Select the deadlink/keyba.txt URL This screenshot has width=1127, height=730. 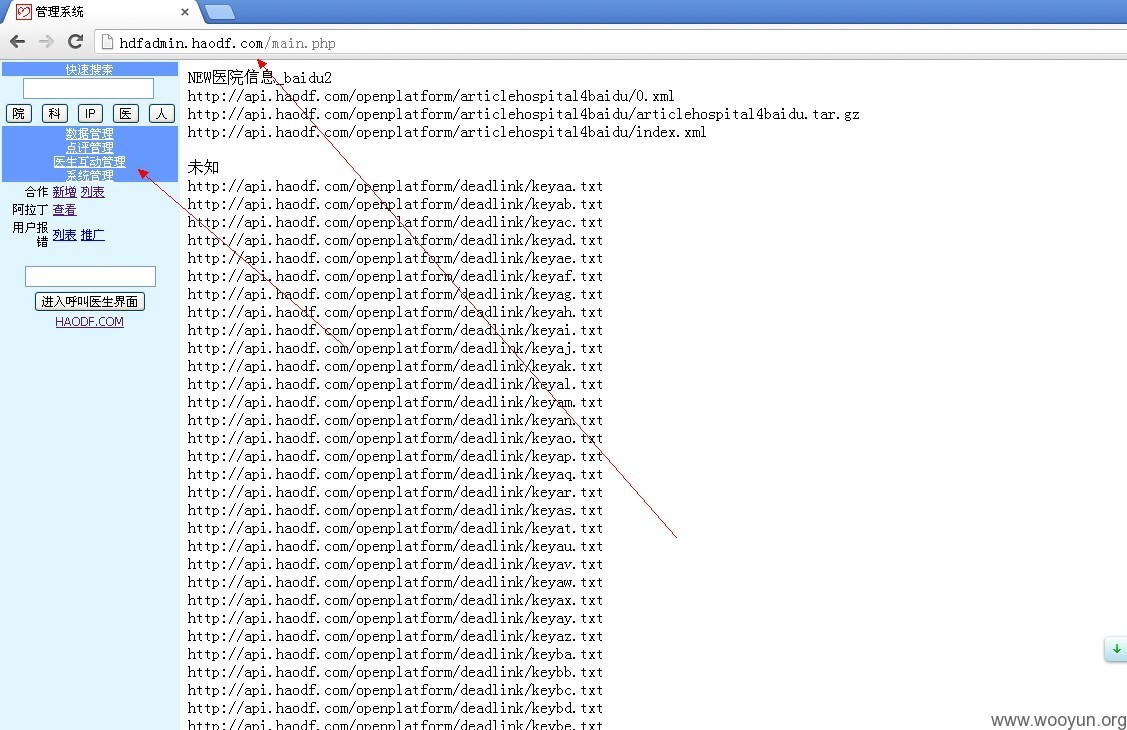[395, 654]
